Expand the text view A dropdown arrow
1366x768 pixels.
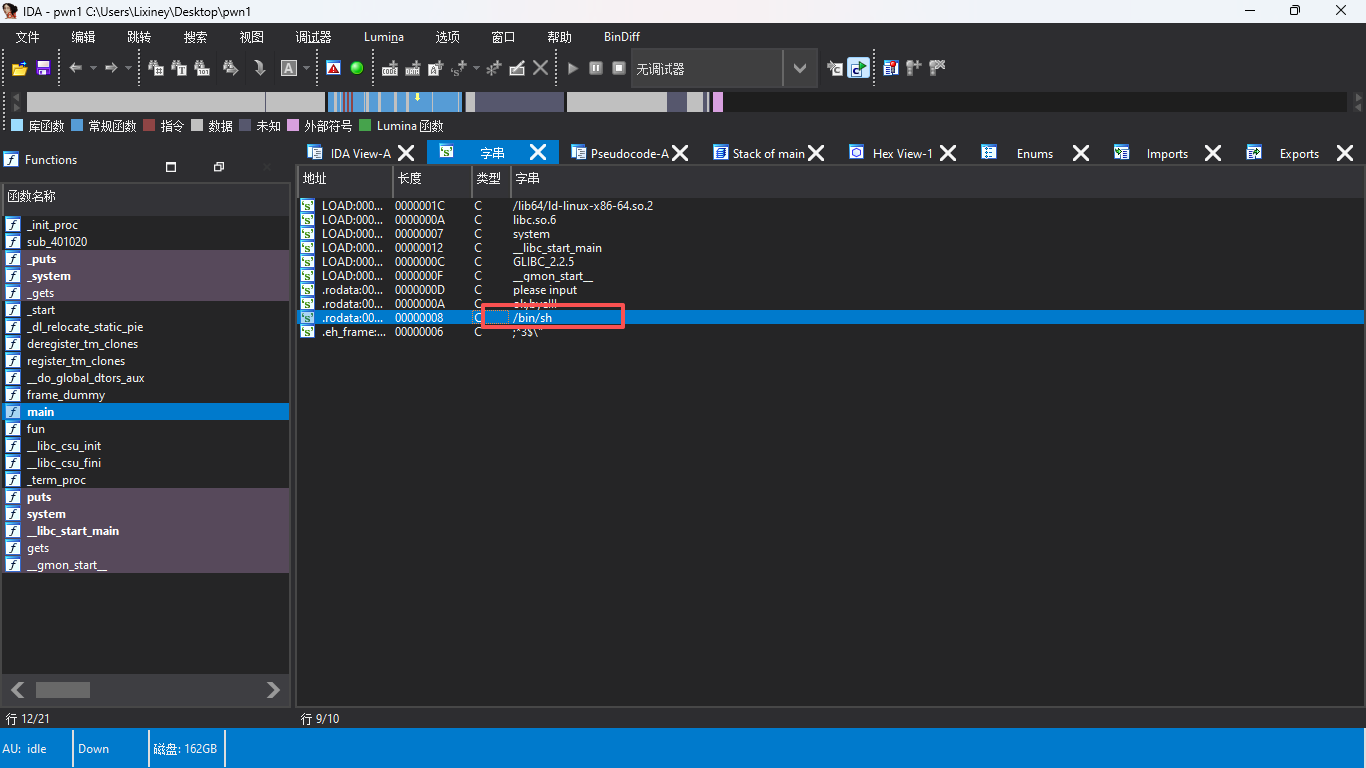coord(307,68)
